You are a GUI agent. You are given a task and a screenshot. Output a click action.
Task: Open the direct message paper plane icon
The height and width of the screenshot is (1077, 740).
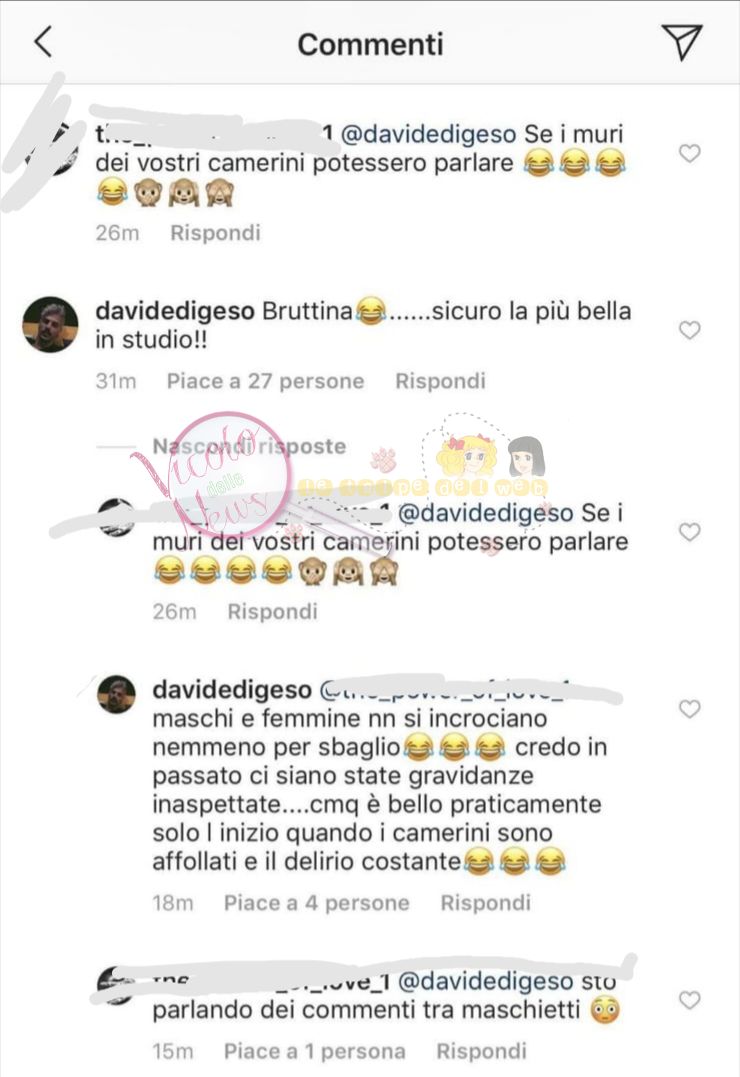pyautogui.click(x=681, y=42)
